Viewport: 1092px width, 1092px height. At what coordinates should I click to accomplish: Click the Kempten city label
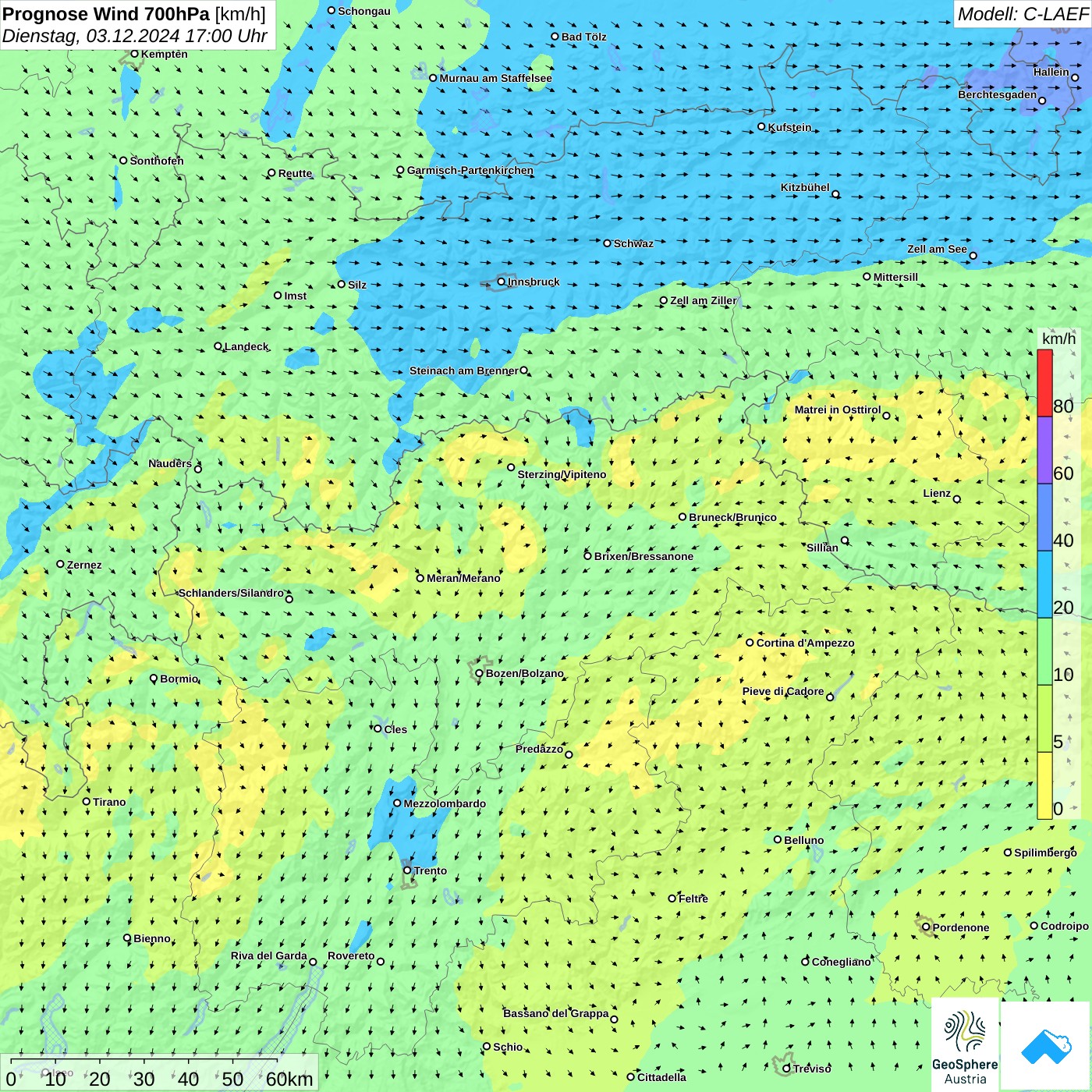coord(164,54)
